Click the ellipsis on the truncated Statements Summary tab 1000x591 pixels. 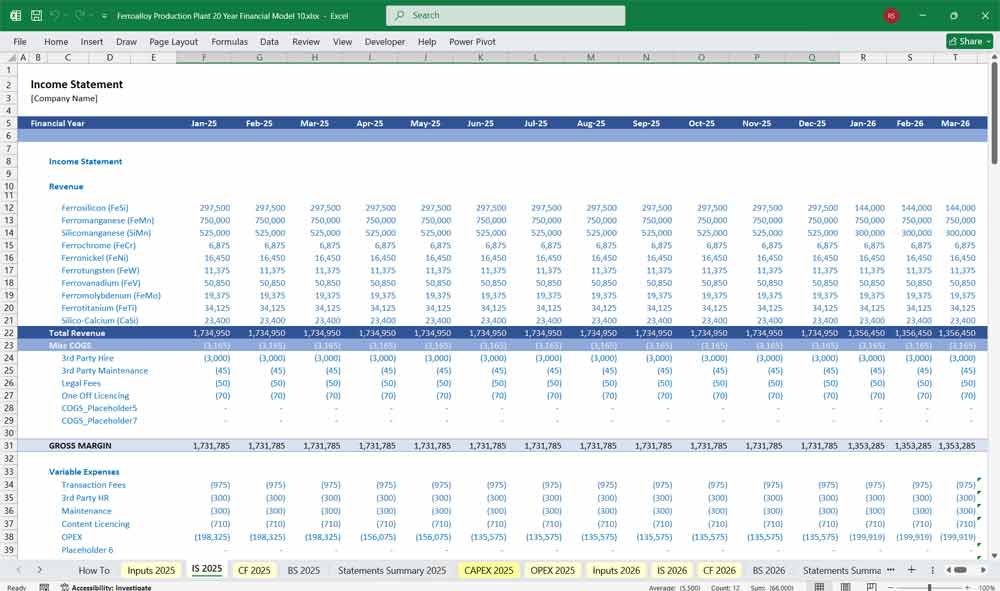coord(890,570)
